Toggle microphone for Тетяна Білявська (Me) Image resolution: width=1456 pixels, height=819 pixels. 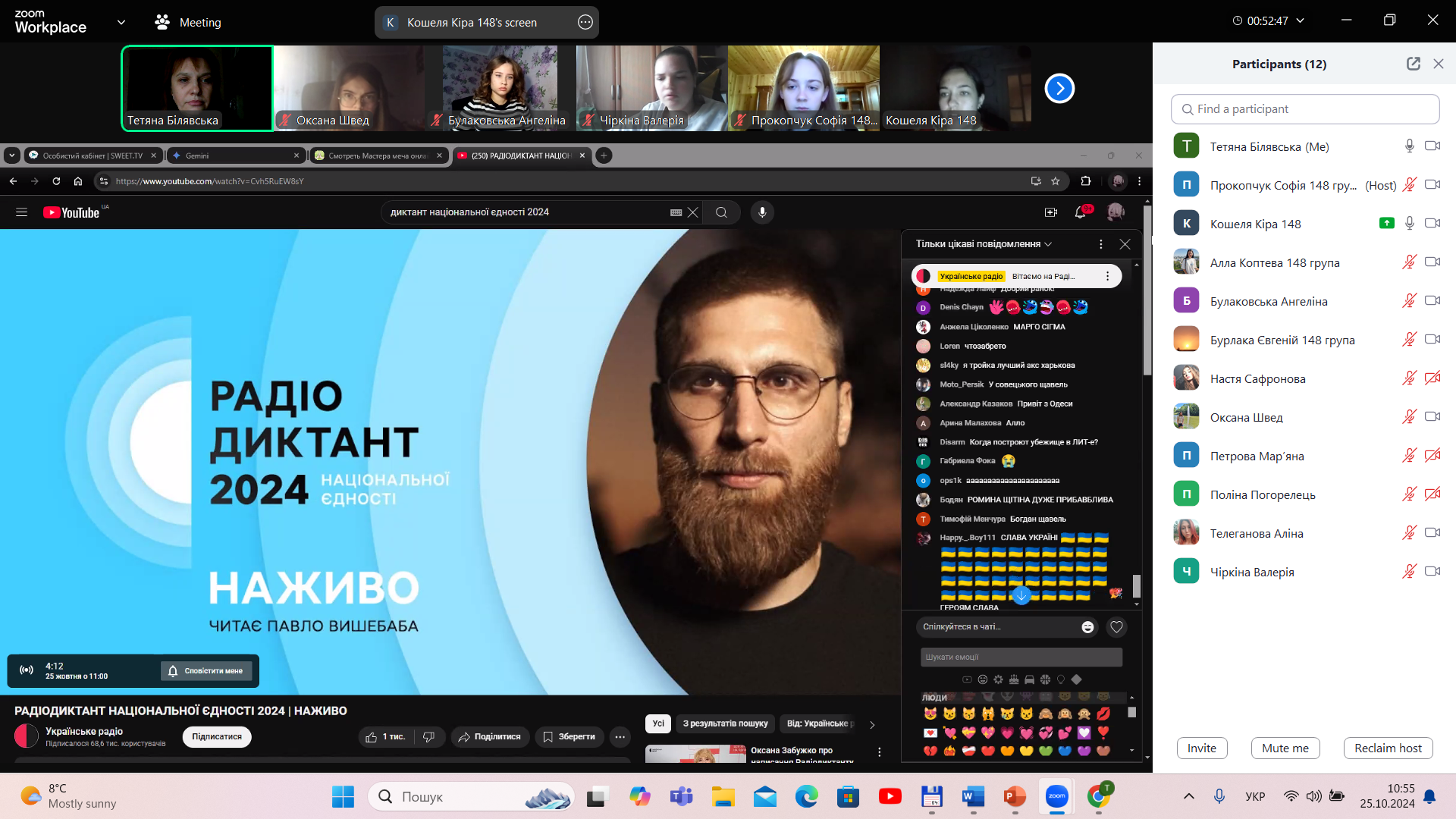tap(1409, 146)
